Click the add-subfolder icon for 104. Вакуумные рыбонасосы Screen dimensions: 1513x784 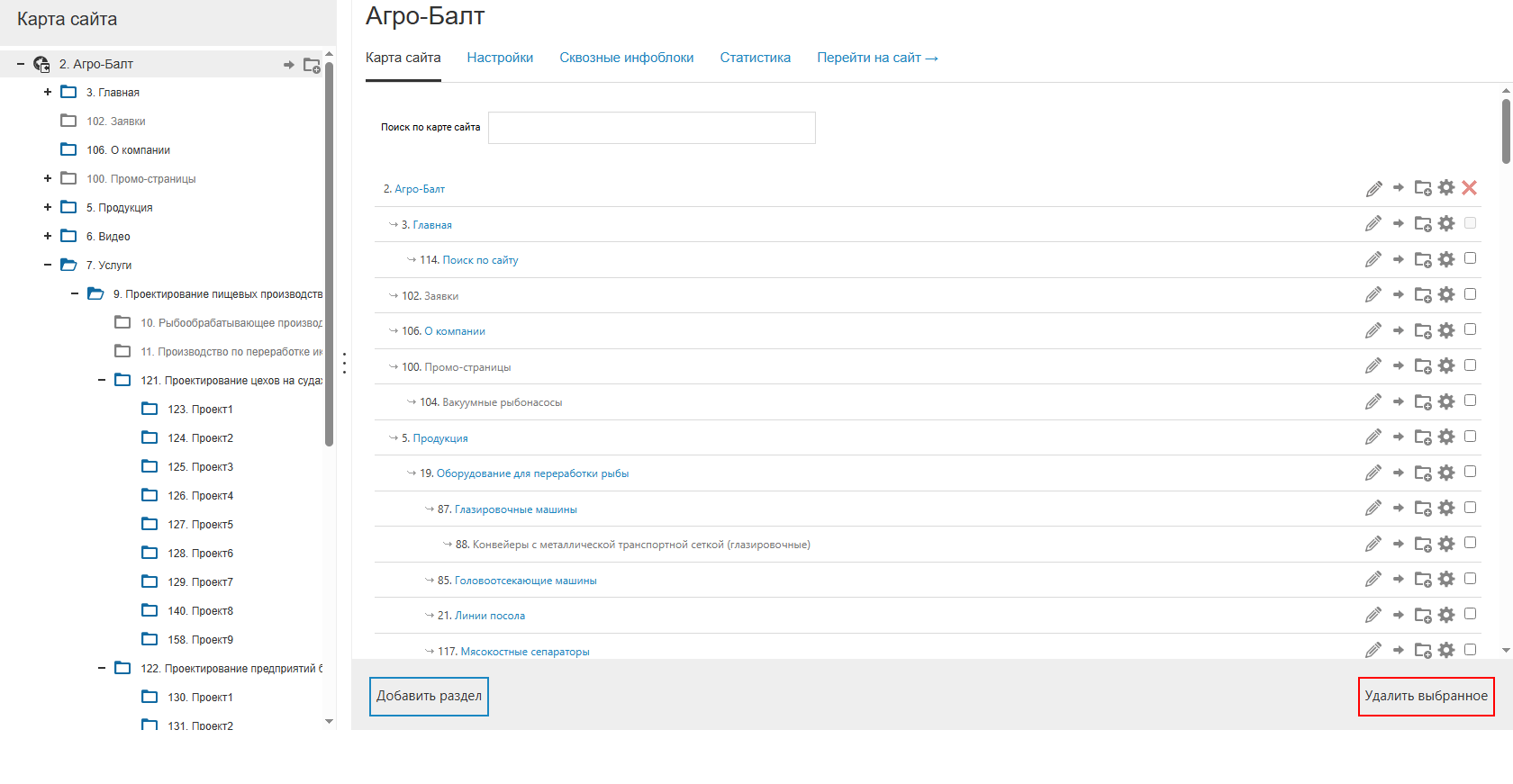click(1423, 401)
